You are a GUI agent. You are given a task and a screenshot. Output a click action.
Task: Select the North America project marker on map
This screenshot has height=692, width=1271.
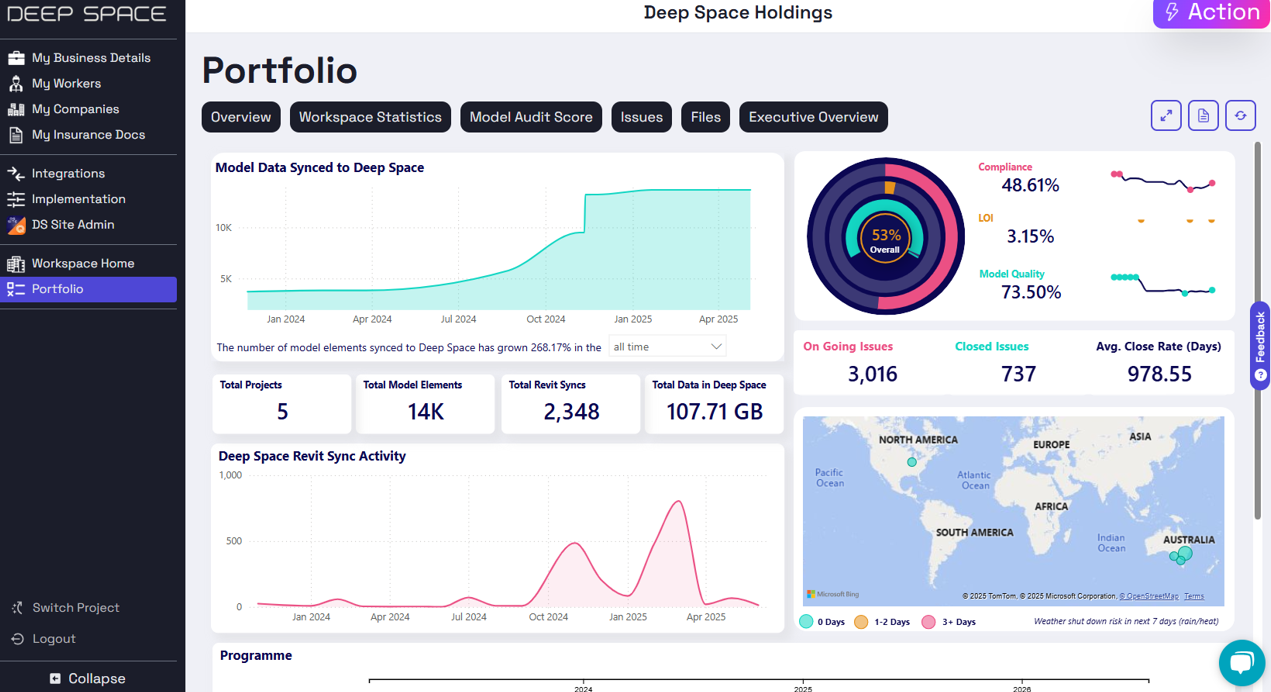point(912,463)
